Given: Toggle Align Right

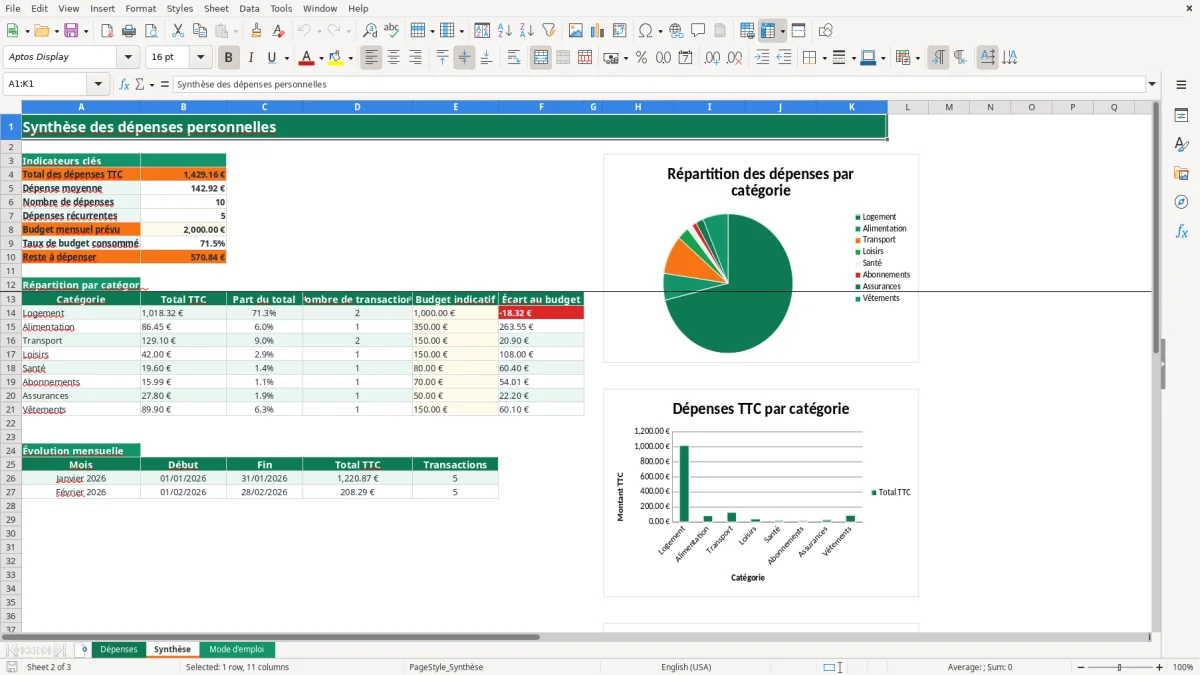Looking at the screenshot, I should coord(416,58).
